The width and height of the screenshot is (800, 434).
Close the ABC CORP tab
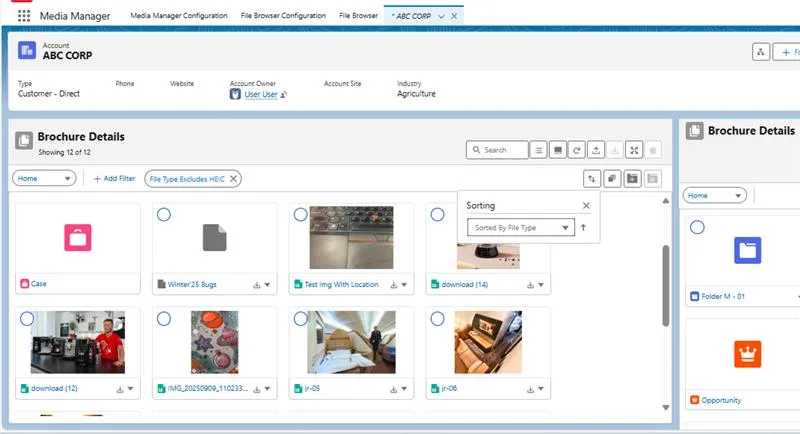tap(454, 16)
